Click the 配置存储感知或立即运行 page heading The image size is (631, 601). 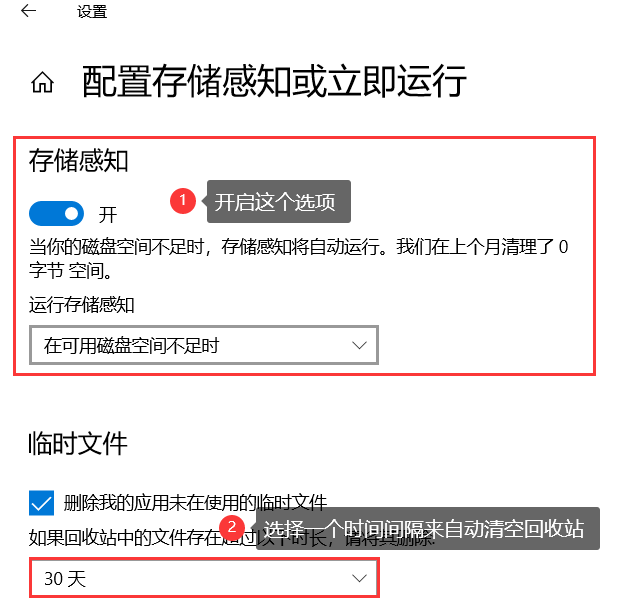coord(274,82)
